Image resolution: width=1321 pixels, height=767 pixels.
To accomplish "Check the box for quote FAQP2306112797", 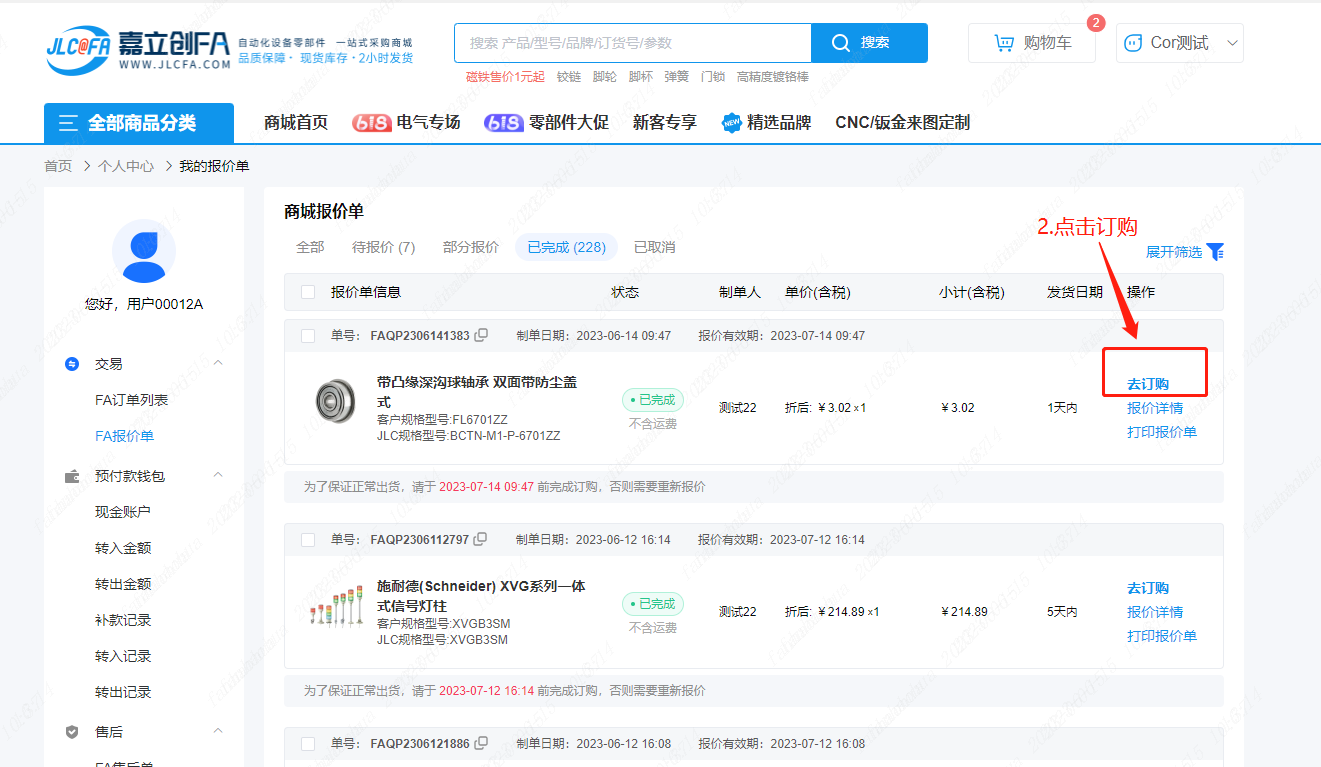I will 308,540.
